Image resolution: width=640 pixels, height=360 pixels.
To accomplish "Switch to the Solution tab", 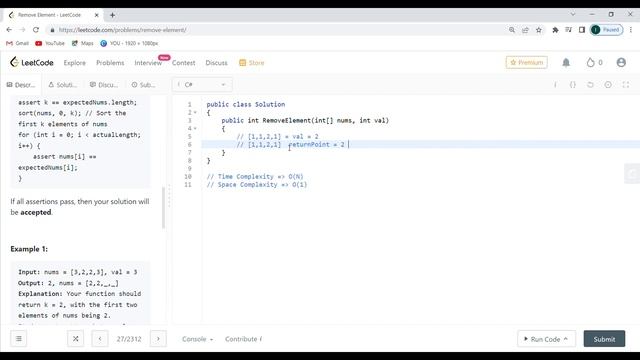I will pos(62,85).
